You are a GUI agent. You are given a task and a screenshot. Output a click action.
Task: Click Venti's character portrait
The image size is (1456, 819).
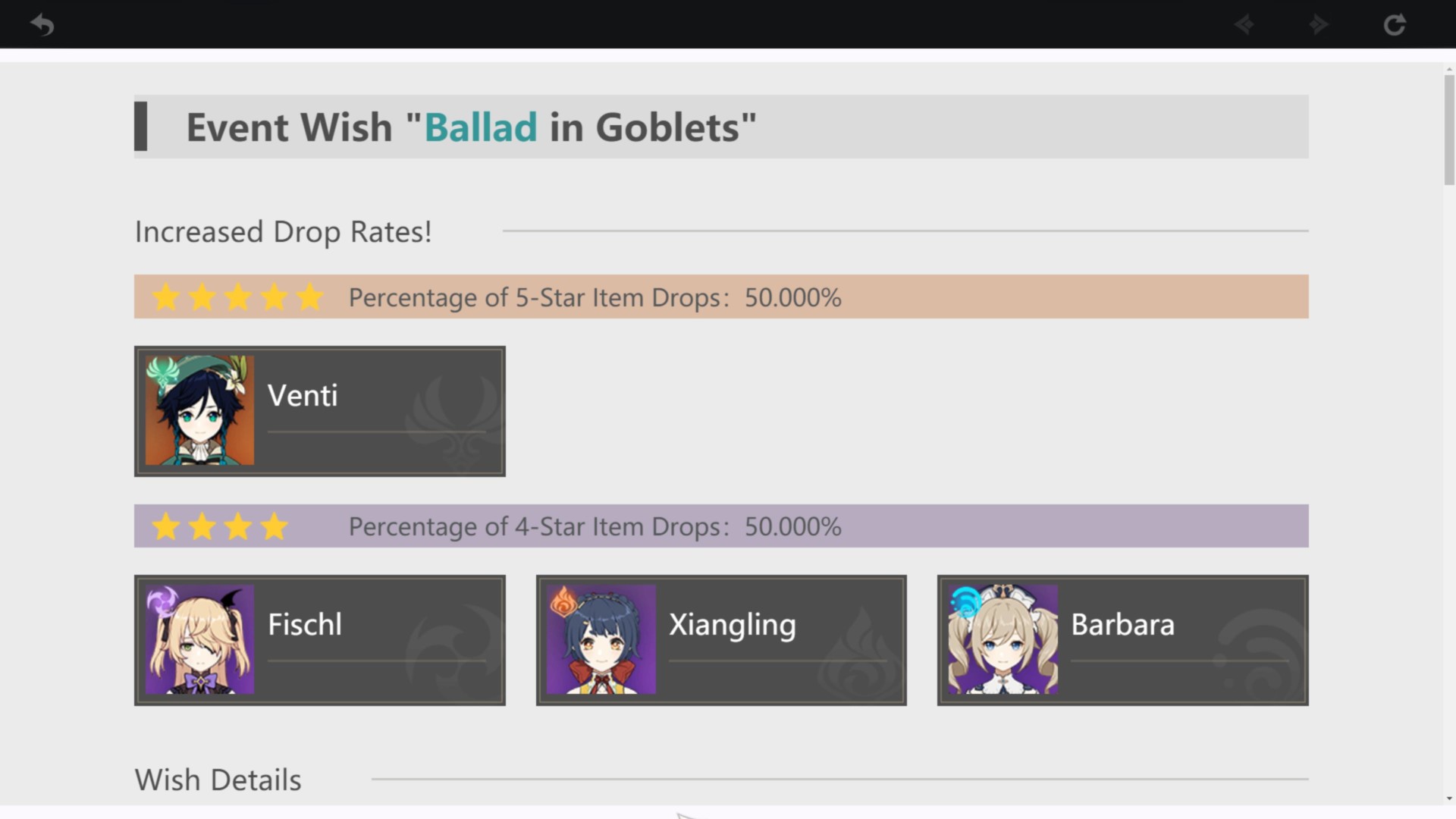(x=200, y=410)
